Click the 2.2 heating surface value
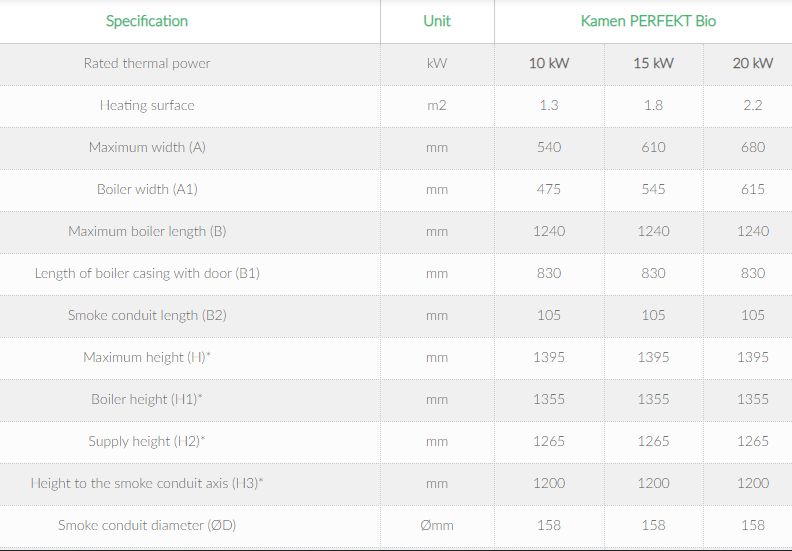 [752, 105]
